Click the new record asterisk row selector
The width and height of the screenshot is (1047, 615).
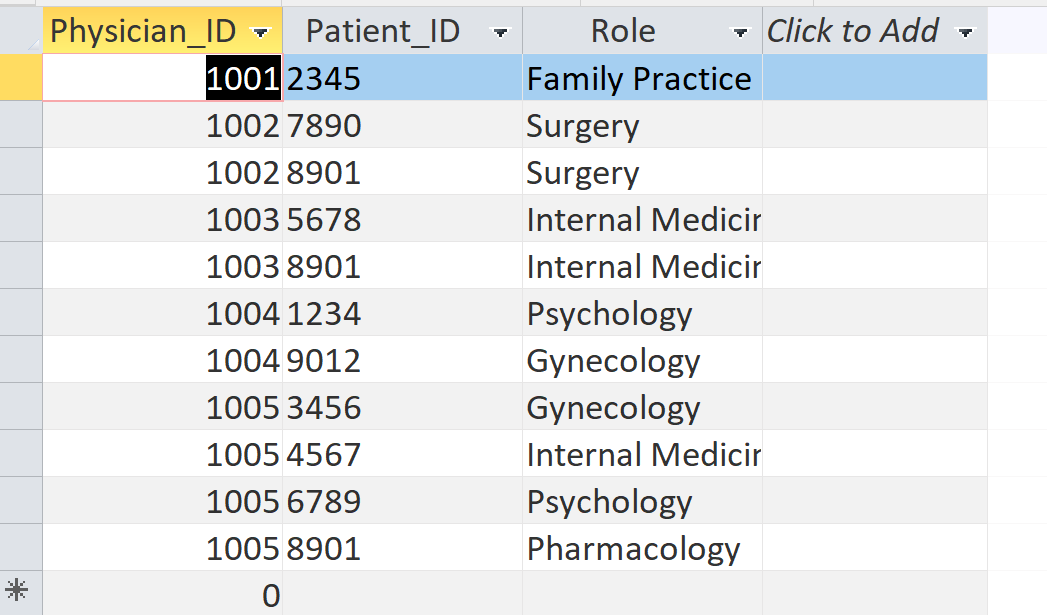(x=20, y=591)
